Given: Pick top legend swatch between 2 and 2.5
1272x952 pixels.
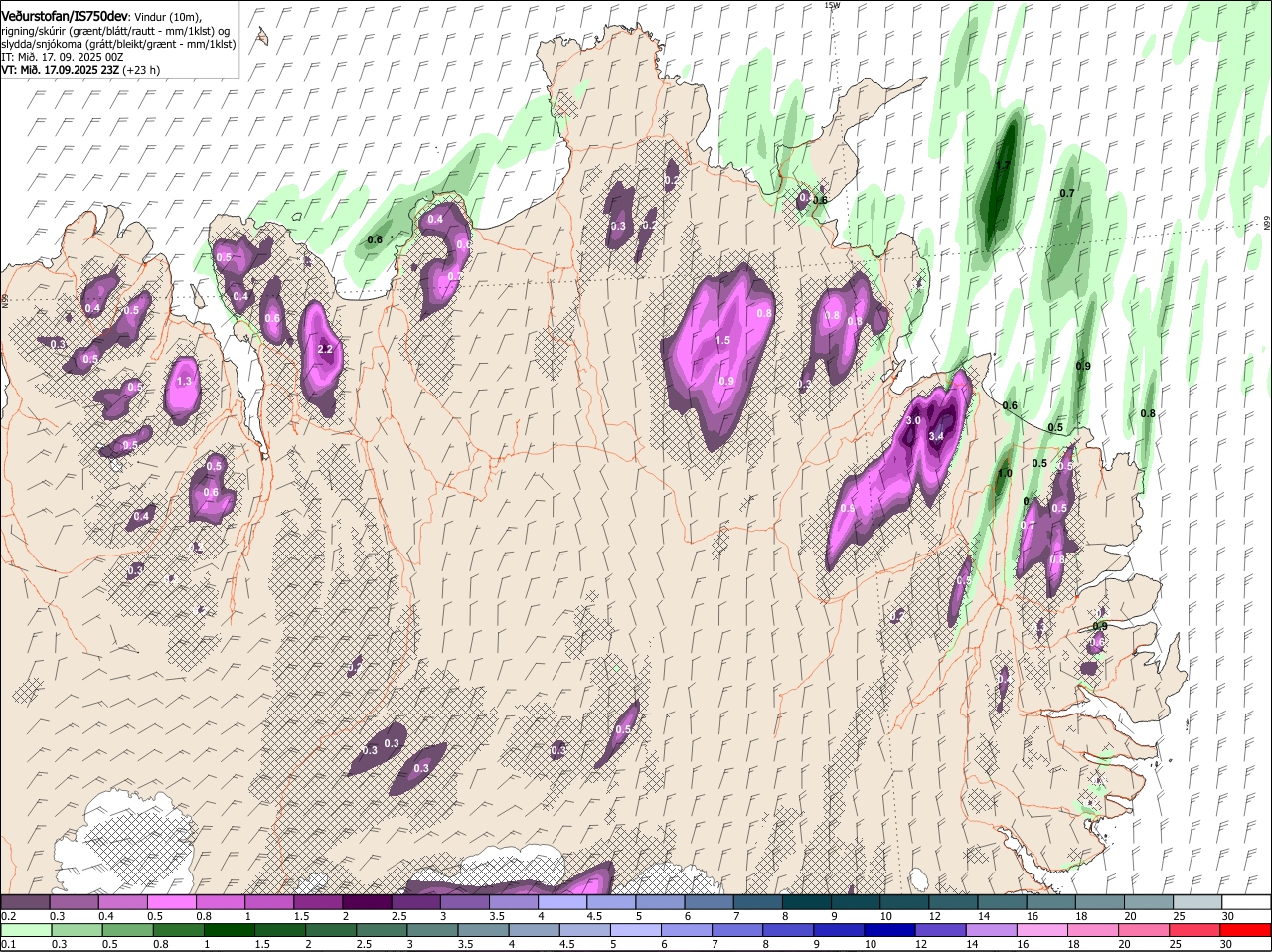Looking at the screenshot, I should [x=367, y=901].
